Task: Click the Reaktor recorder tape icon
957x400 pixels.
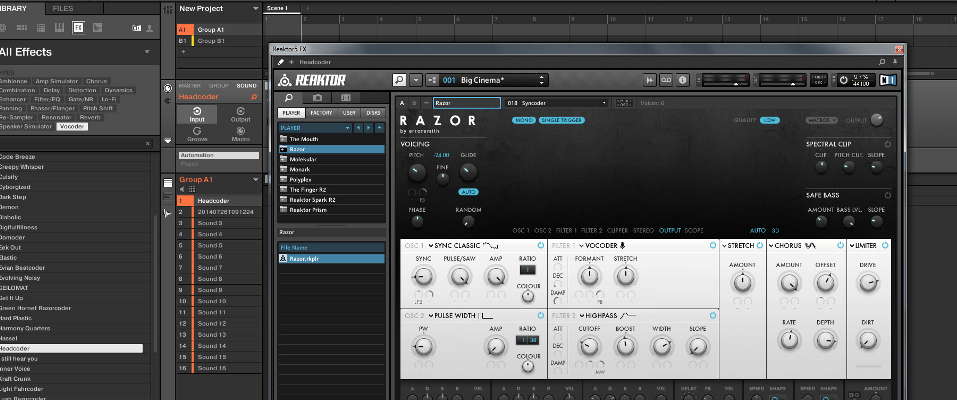Action: pyautogui.click(x=666, y=80)
